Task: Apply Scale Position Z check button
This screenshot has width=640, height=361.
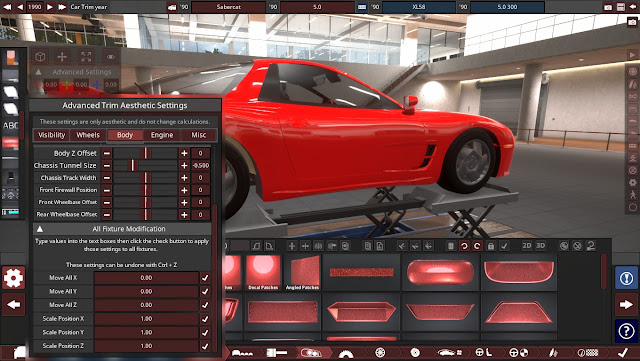Action: point(205,346)
